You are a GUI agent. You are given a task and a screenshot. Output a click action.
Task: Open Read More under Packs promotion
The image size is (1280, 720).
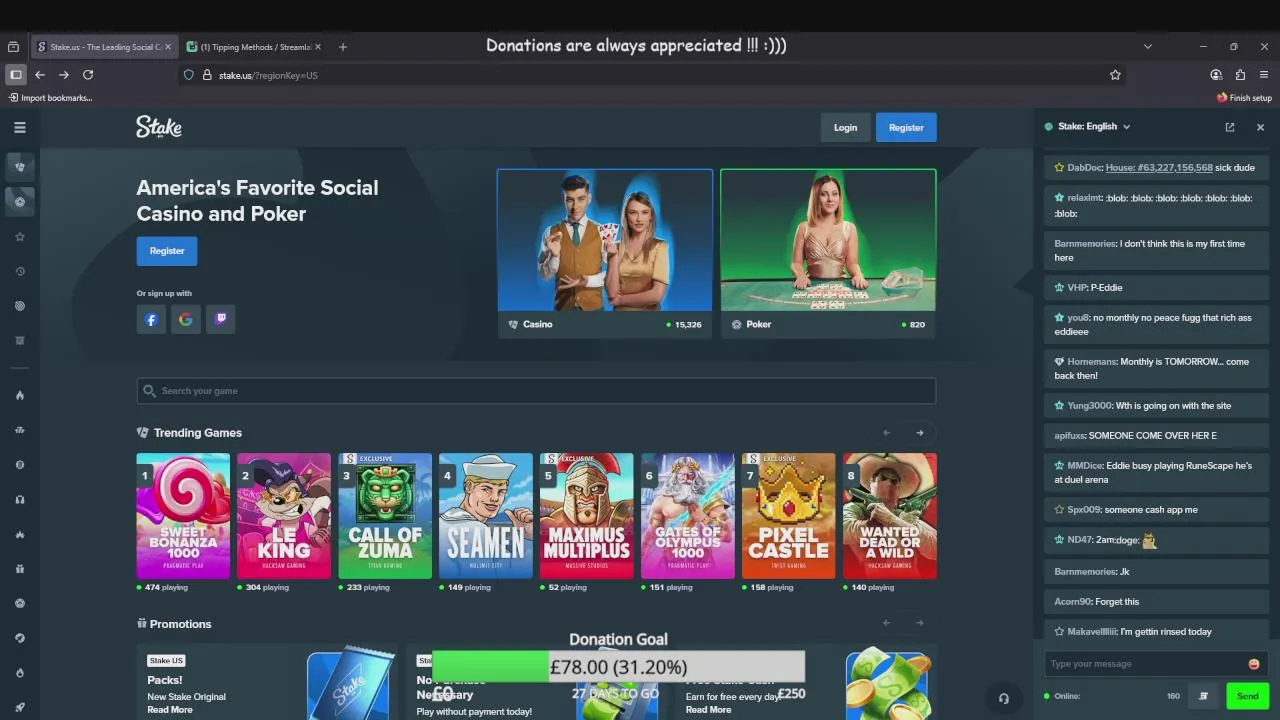pyautogui.click(x=170, y=710)
